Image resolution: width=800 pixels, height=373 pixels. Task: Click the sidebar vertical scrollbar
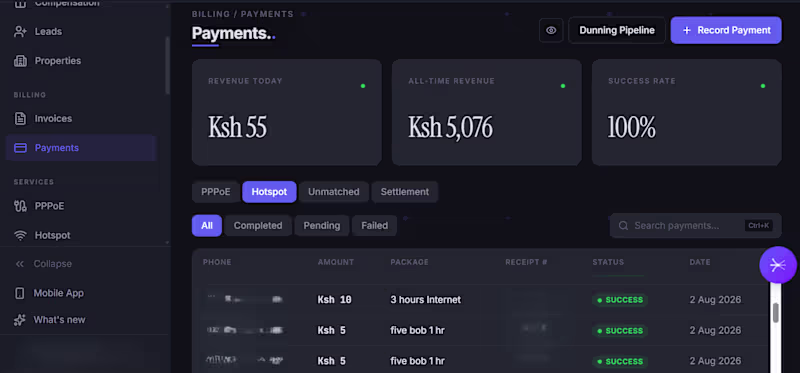167,65
